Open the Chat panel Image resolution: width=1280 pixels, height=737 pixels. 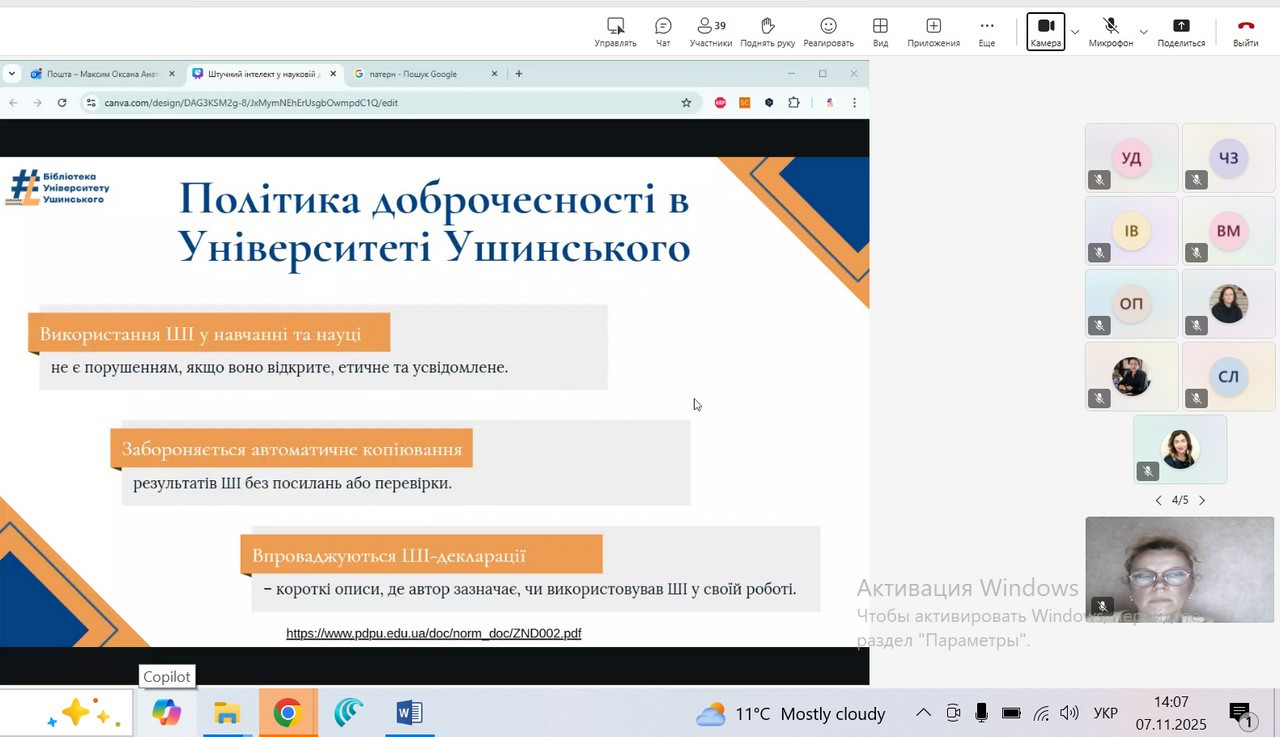(662, 31)
